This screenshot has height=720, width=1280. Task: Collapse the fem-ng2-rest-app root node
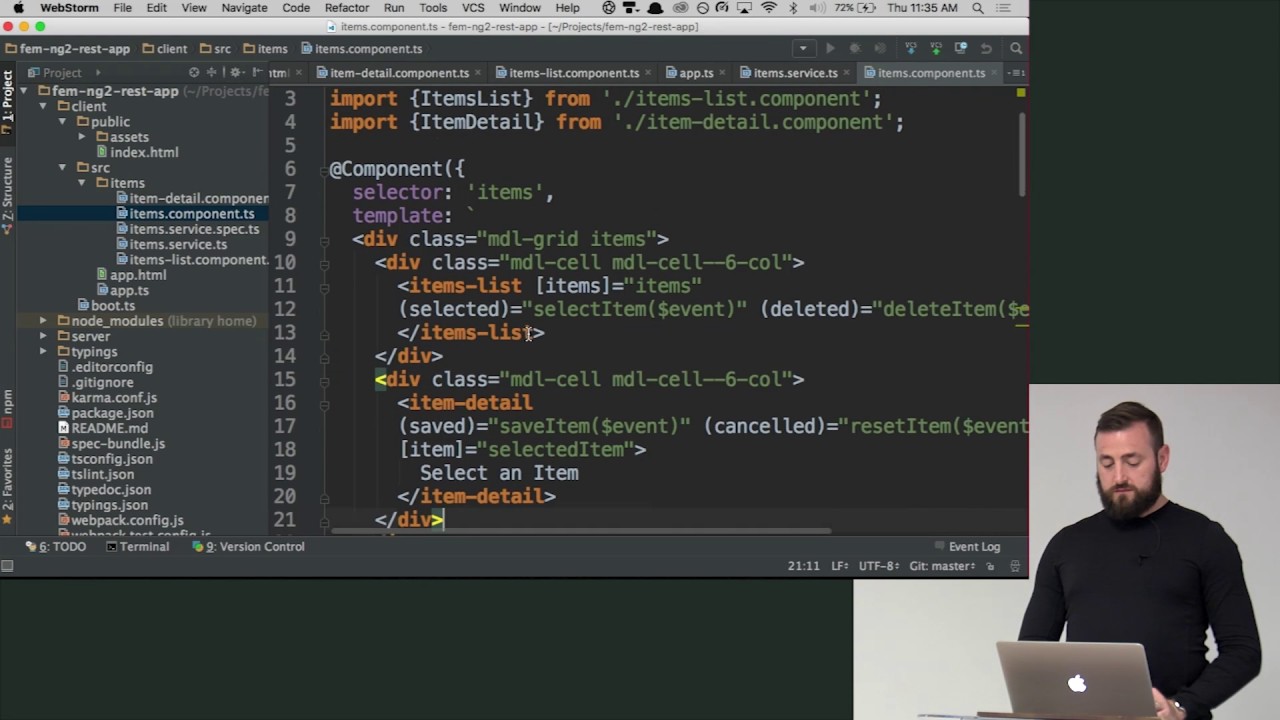click(x=23, y=91)
